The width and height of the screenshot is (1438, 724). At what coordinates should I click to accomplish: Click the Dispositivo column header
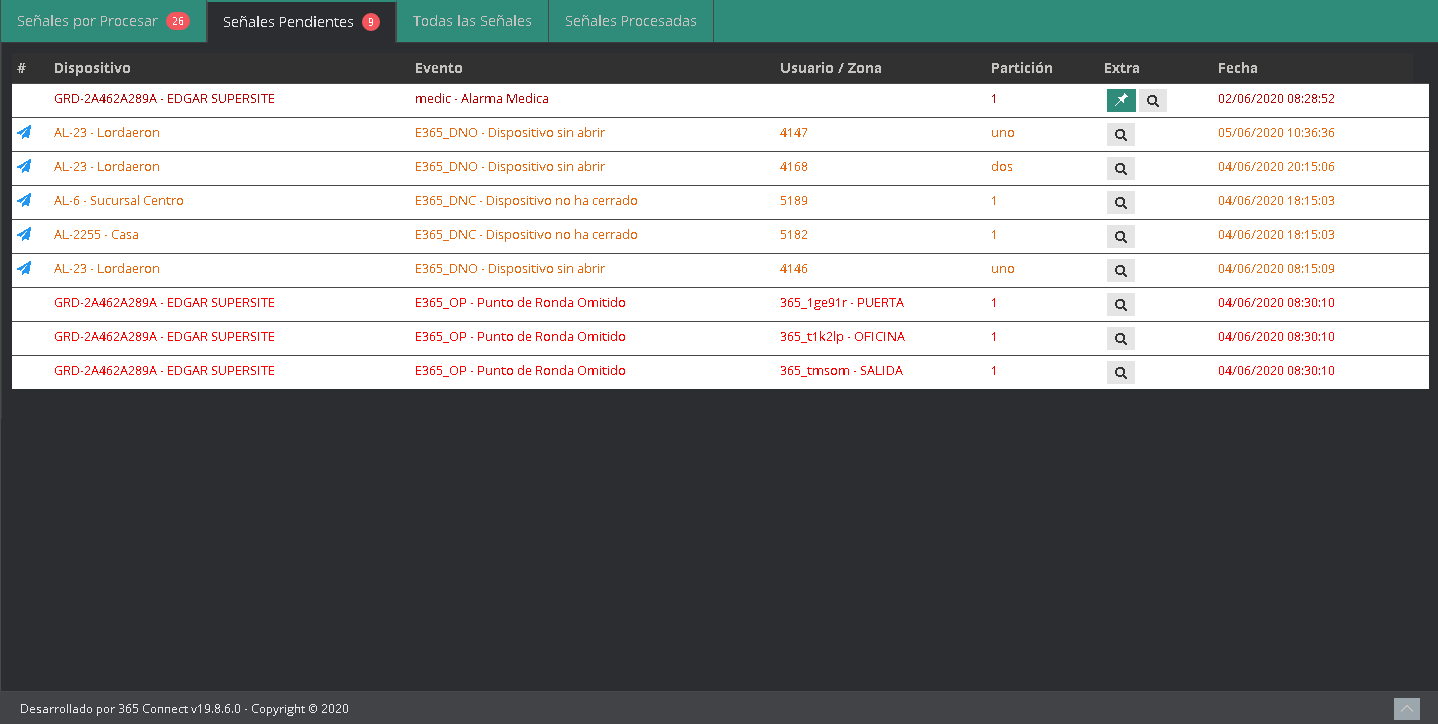click(92, 68)
